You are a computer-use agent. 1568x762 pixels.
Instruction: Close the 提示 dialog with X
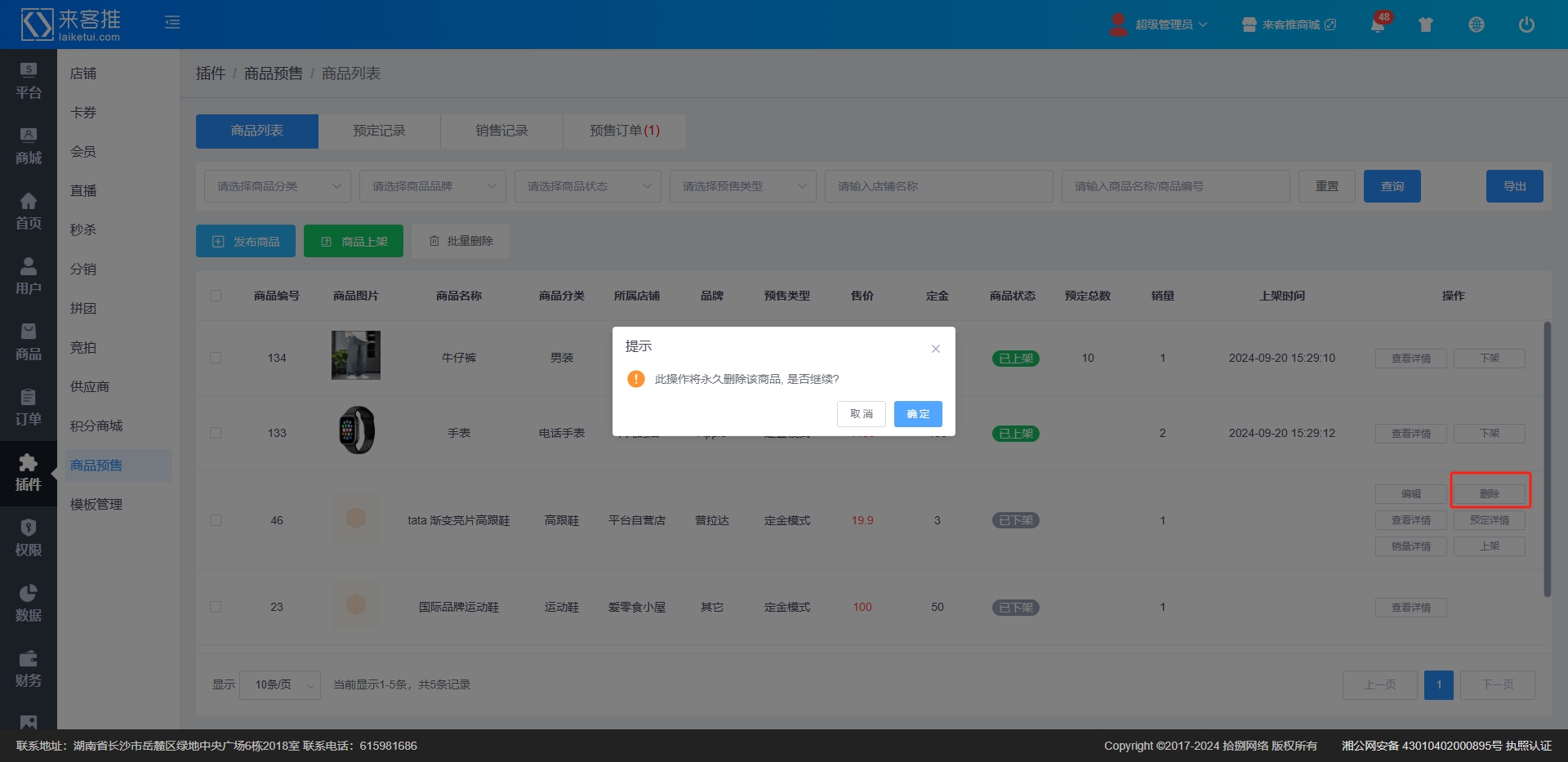(936, 349)
